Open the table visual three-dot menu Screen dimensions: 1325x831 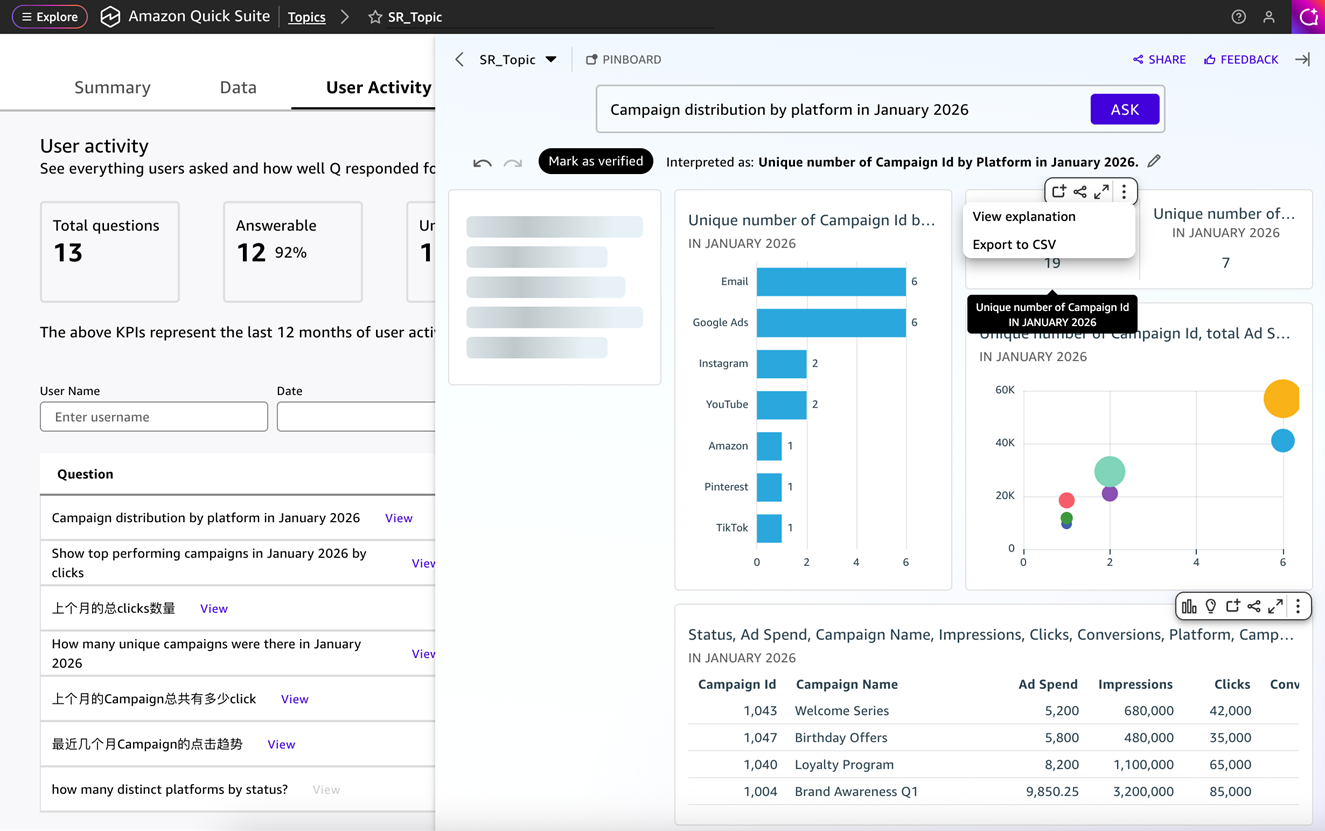click(1298, 606)
